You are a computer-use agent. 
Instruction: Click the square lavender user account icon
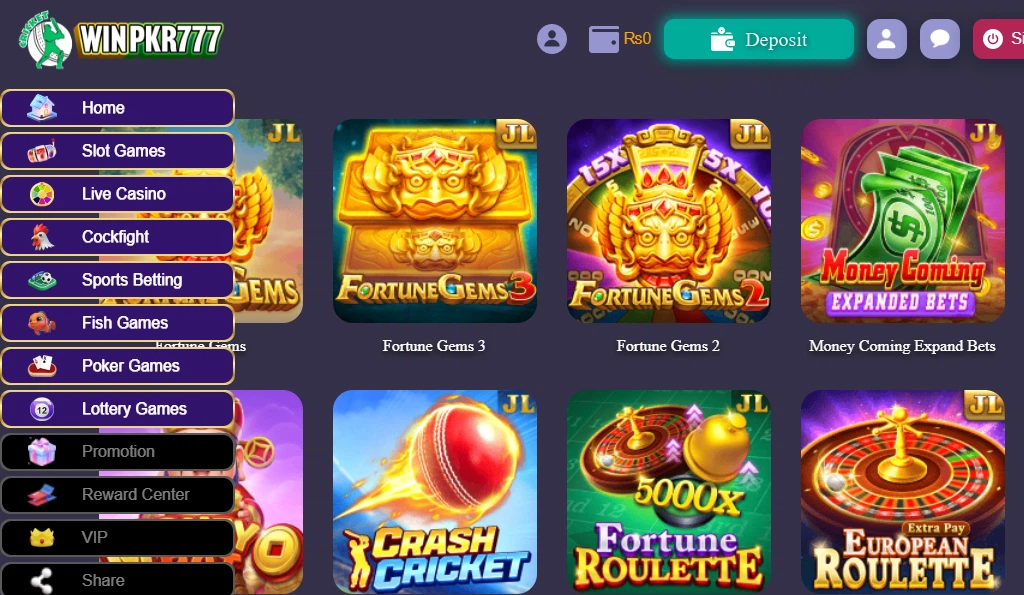tap(886, 39)
